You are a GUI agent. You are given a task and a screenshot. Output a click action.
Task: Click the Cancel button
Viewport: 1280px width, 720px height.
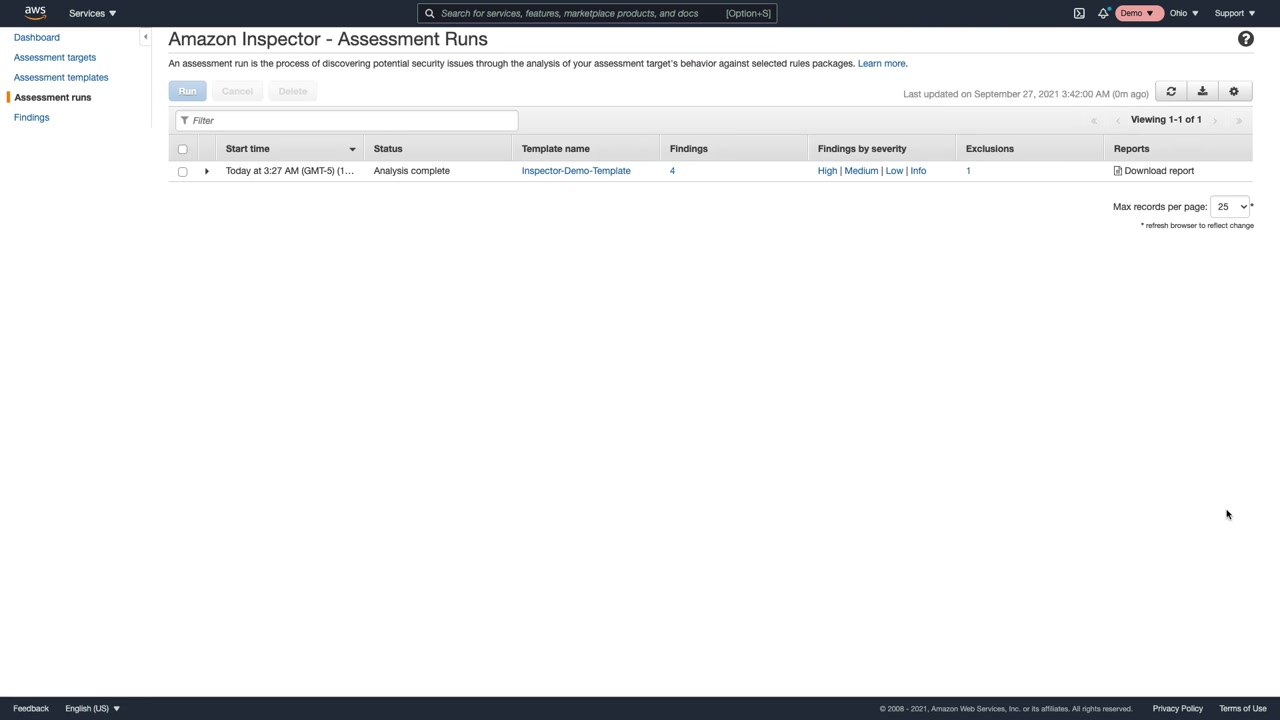click(237, 91)
